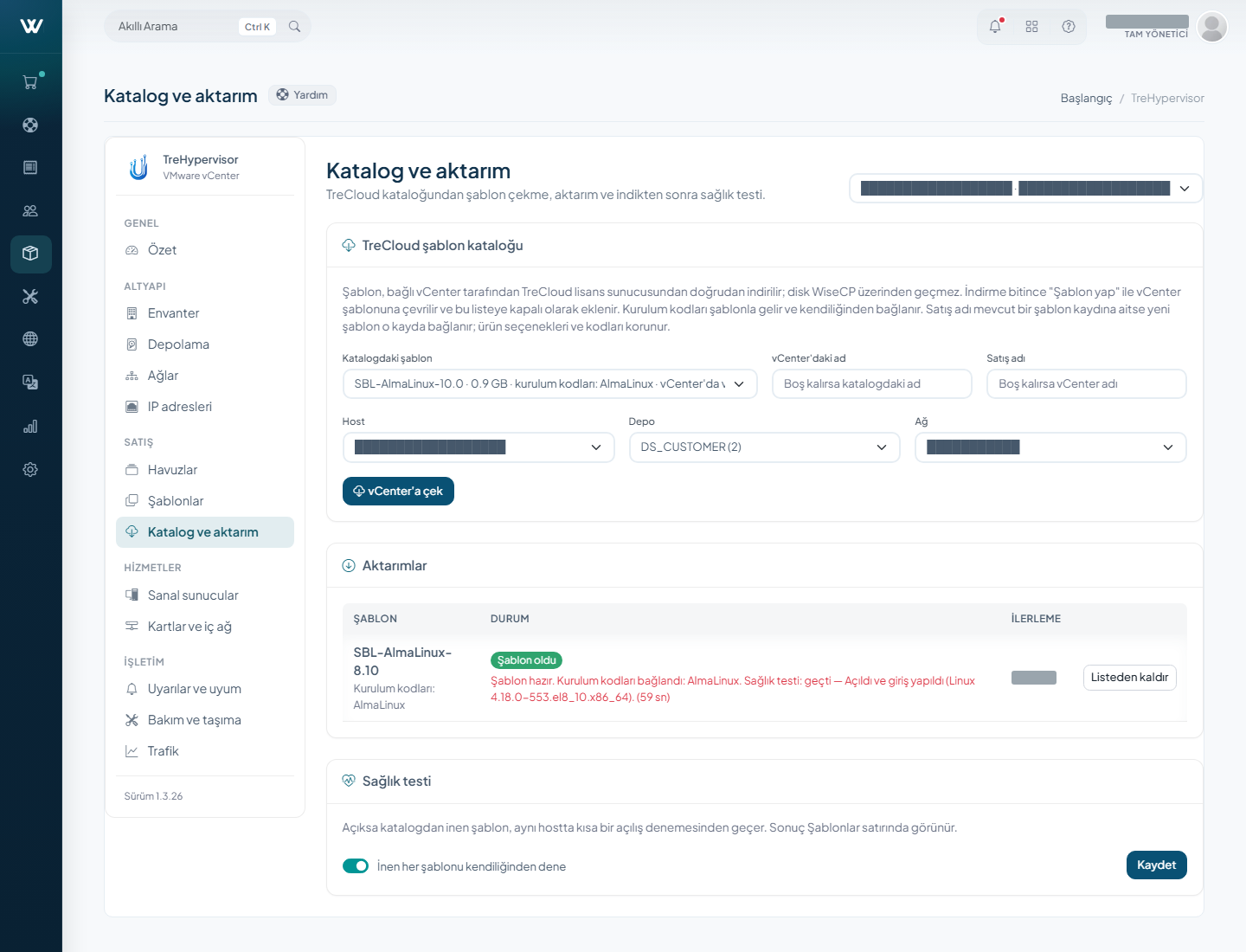The height and width of the screenshot is (952, 1246).
Task: Open the apps grid icon in header
Action: (1031, 27)
